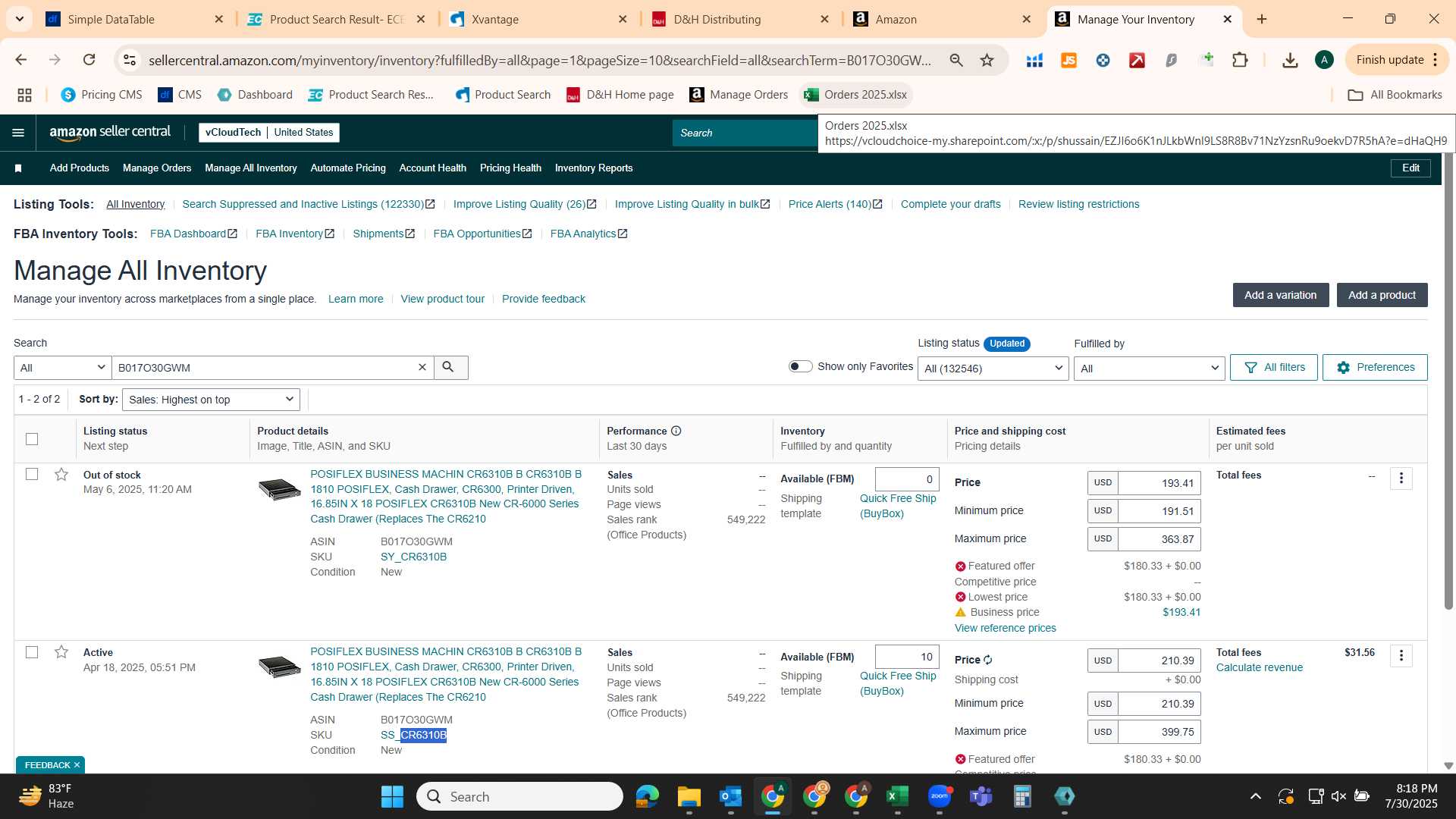The height and width of the screenshot is (819, 1456).
Task: Open File Explorer from the taskbar
Action: coord(689,796)
